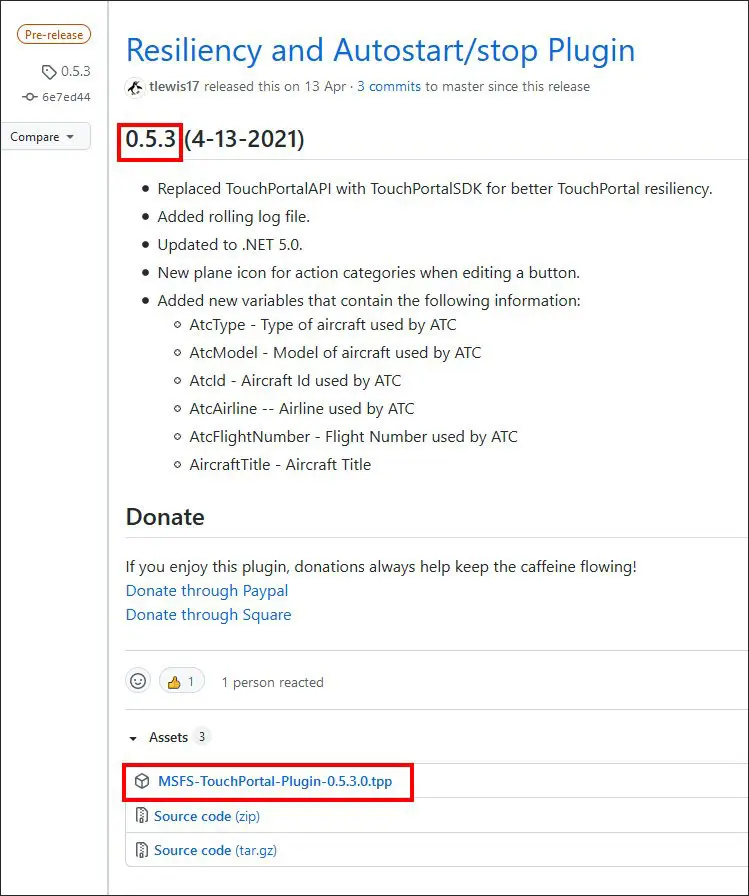Screen dimensions: 749x896
Task: Click the AtcFlightNumber variable description line
Action: (x=354, y=437)
